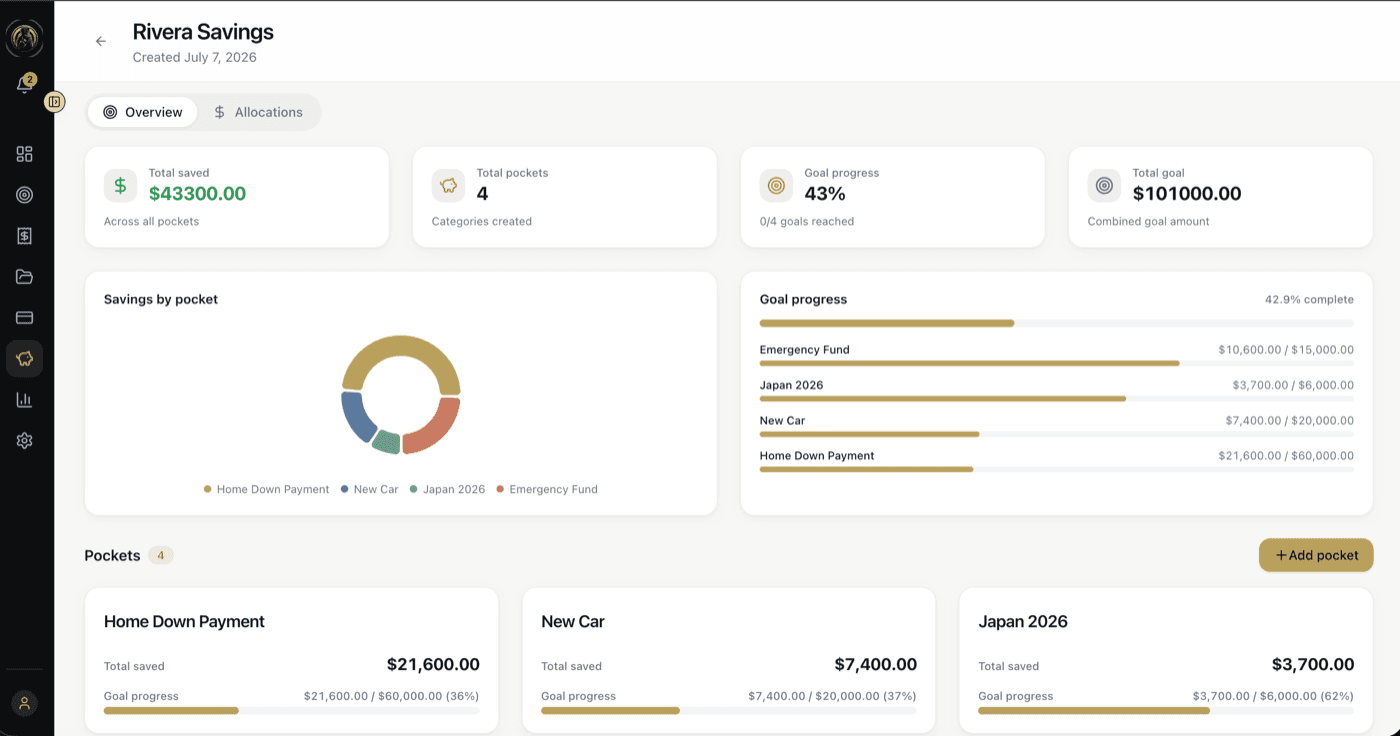Click the target icon on Goal progress card
Screen dimensions: 1400x736
coord(776,185)
